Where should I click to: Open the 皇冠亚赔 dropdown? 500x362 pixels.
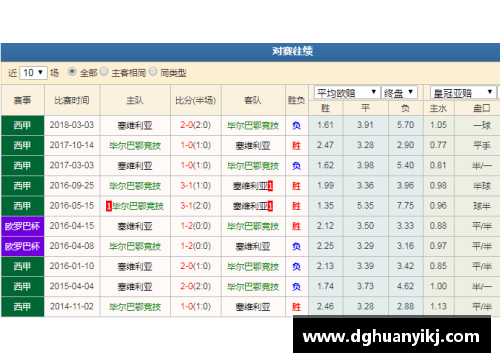pos(463,92)
